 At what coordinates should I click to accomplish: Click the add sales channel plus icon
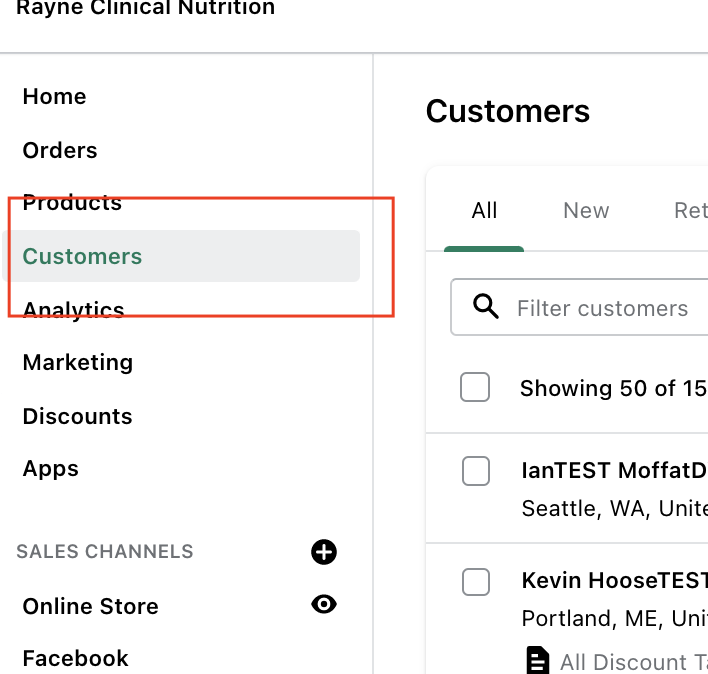pyautogui.click(x=324, y=552)
